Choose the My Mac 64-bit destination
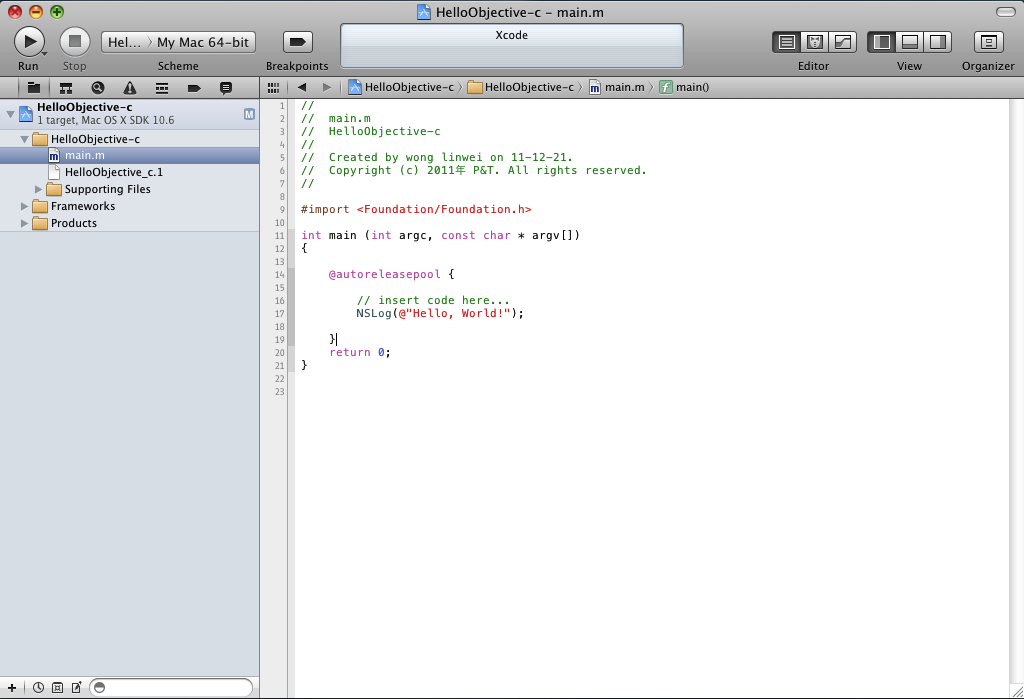Image resolution: width=1024 pixels, height=699 pixels. tap(202, 42)
